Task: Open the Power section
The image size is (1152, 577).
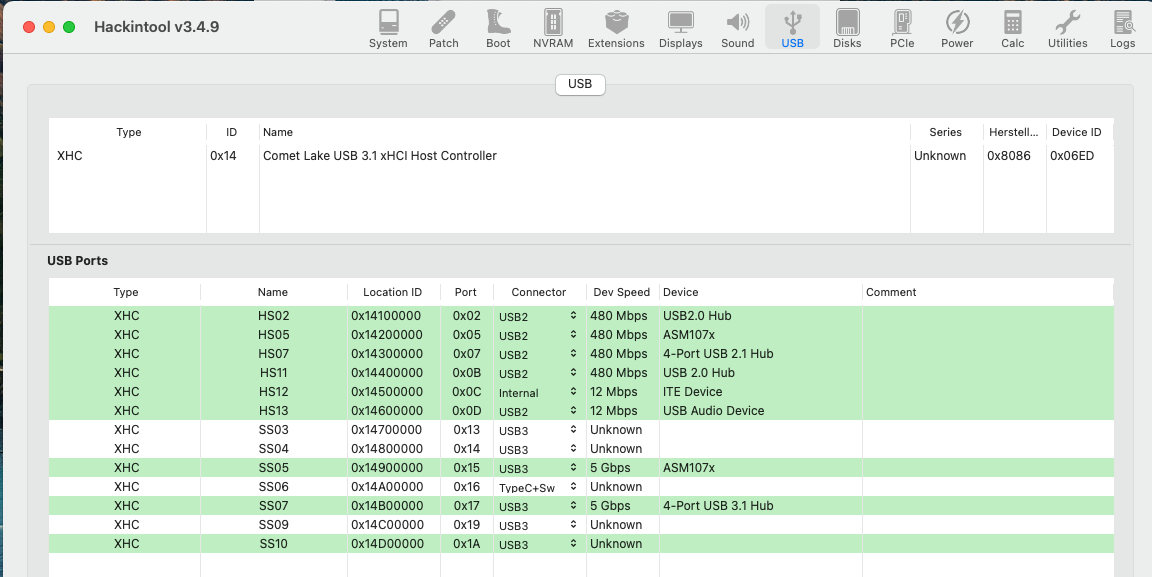Action: tap(957, 28)
